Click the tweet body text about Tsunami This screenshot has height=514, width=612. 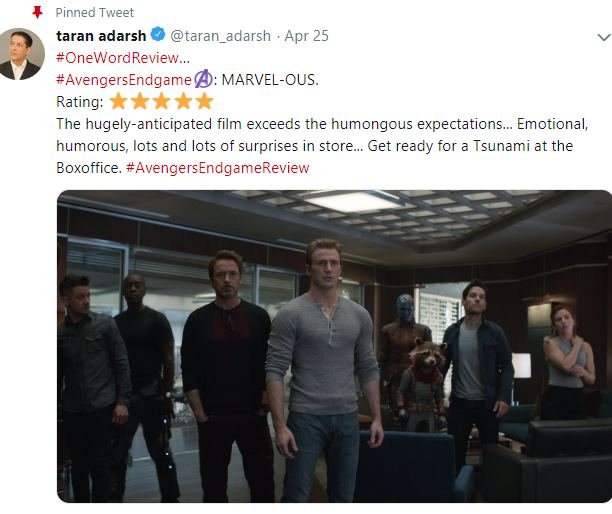click(x=322, y=146)
